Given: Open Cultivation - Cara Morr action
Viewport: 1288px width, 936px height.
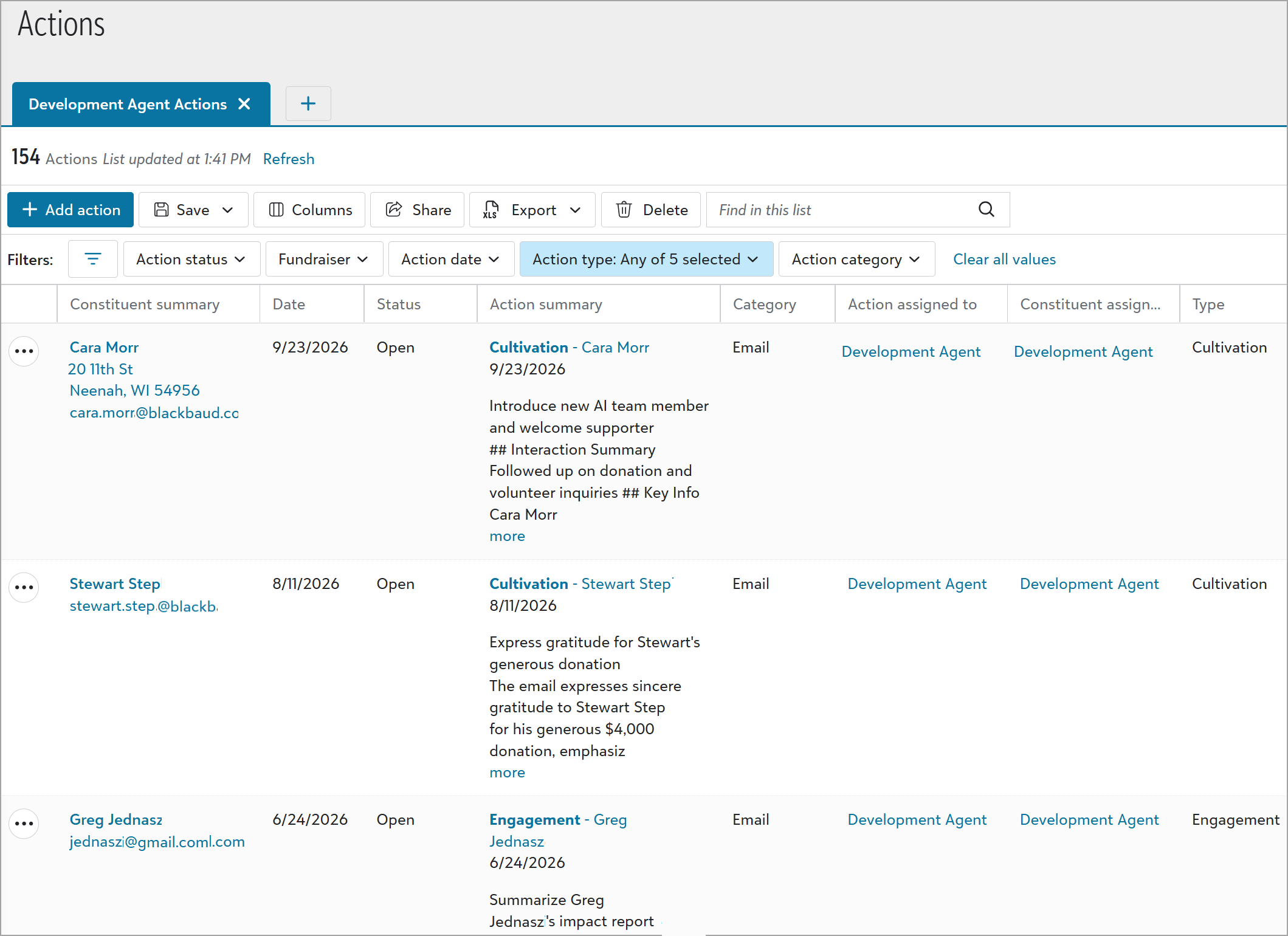Looking at the screenshot, I should click(x=569, y=347).
